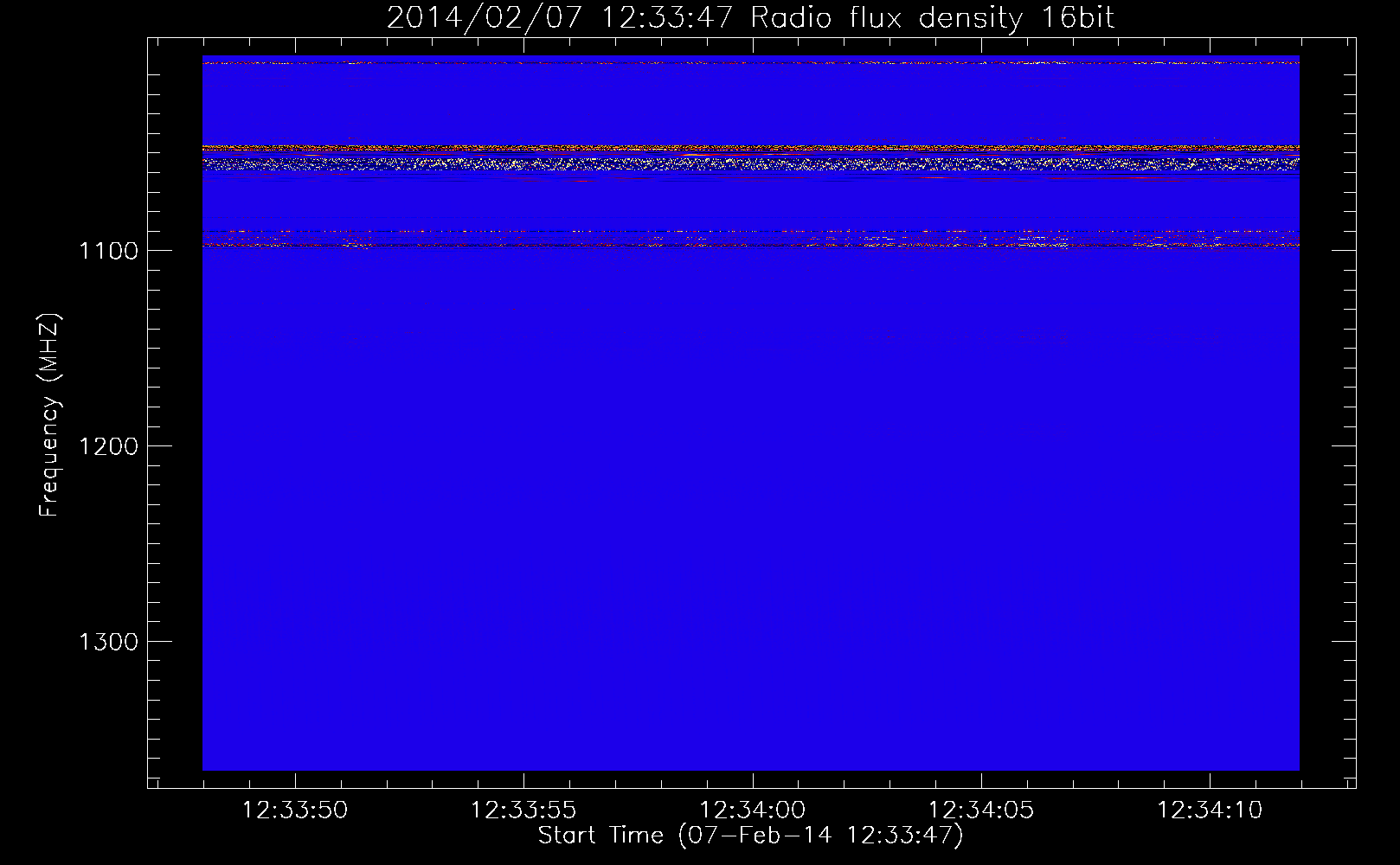Screen dimensions: 1400x865
Task: Select the 1300 frequency tick label
Action: tap(108, 642)
